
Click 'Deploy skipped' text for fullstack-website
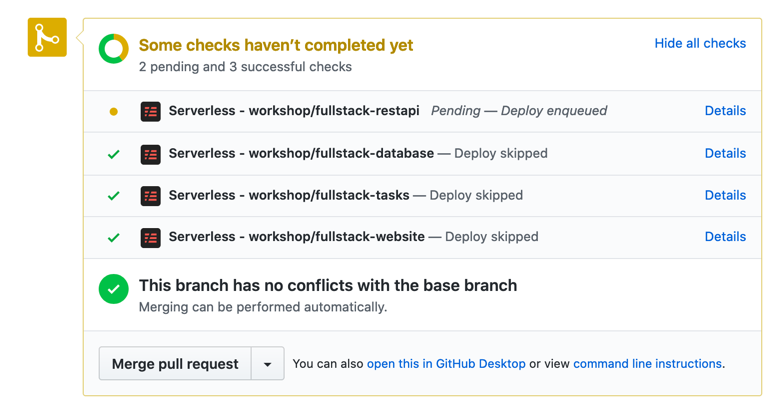coord(492,237)
